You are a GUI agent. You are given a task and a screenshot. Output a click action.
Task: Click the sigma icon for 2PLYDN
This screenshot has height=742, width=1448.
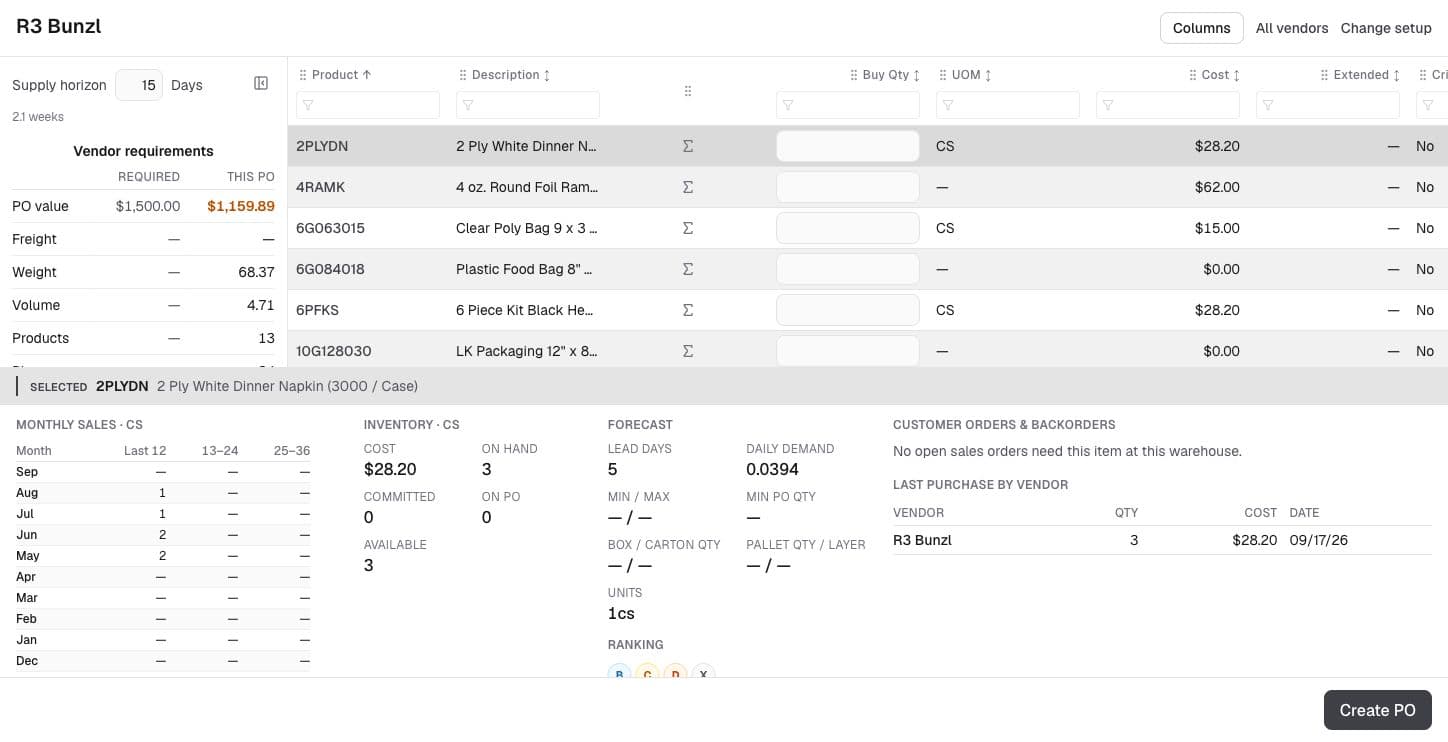(687, 146)
